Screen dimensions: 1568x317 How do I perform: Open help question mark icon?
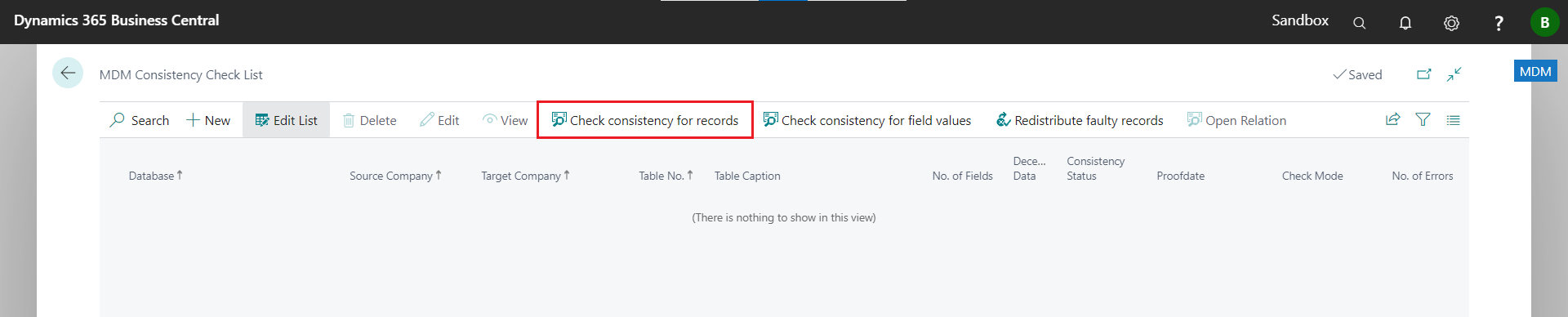(x=1498, y=23)
